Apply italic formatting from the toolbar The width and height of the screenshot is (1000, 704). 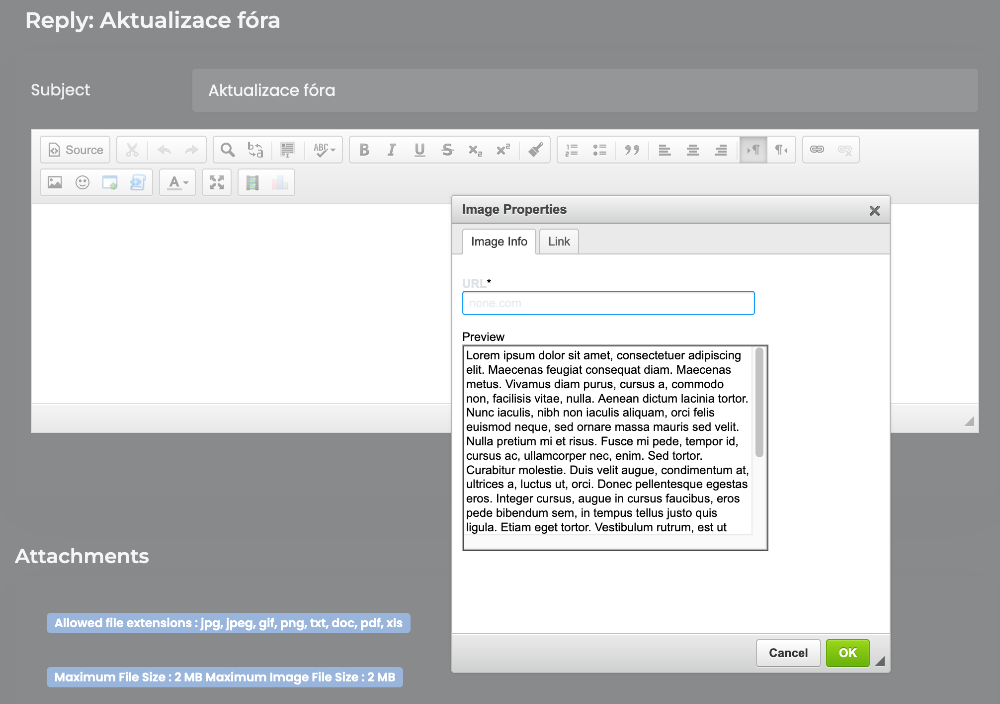(392, 150)
